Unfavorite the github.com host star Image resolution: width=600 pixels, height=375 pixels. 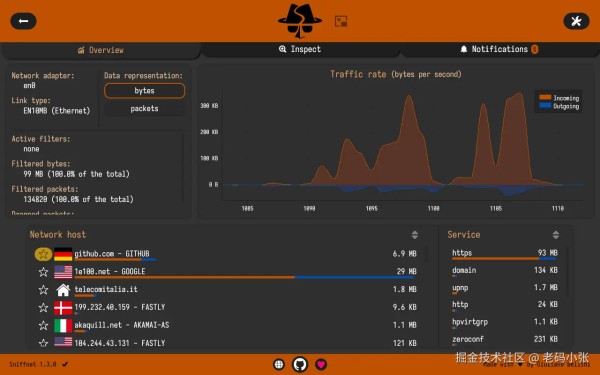pyautogui.click(x=43, y=254)
